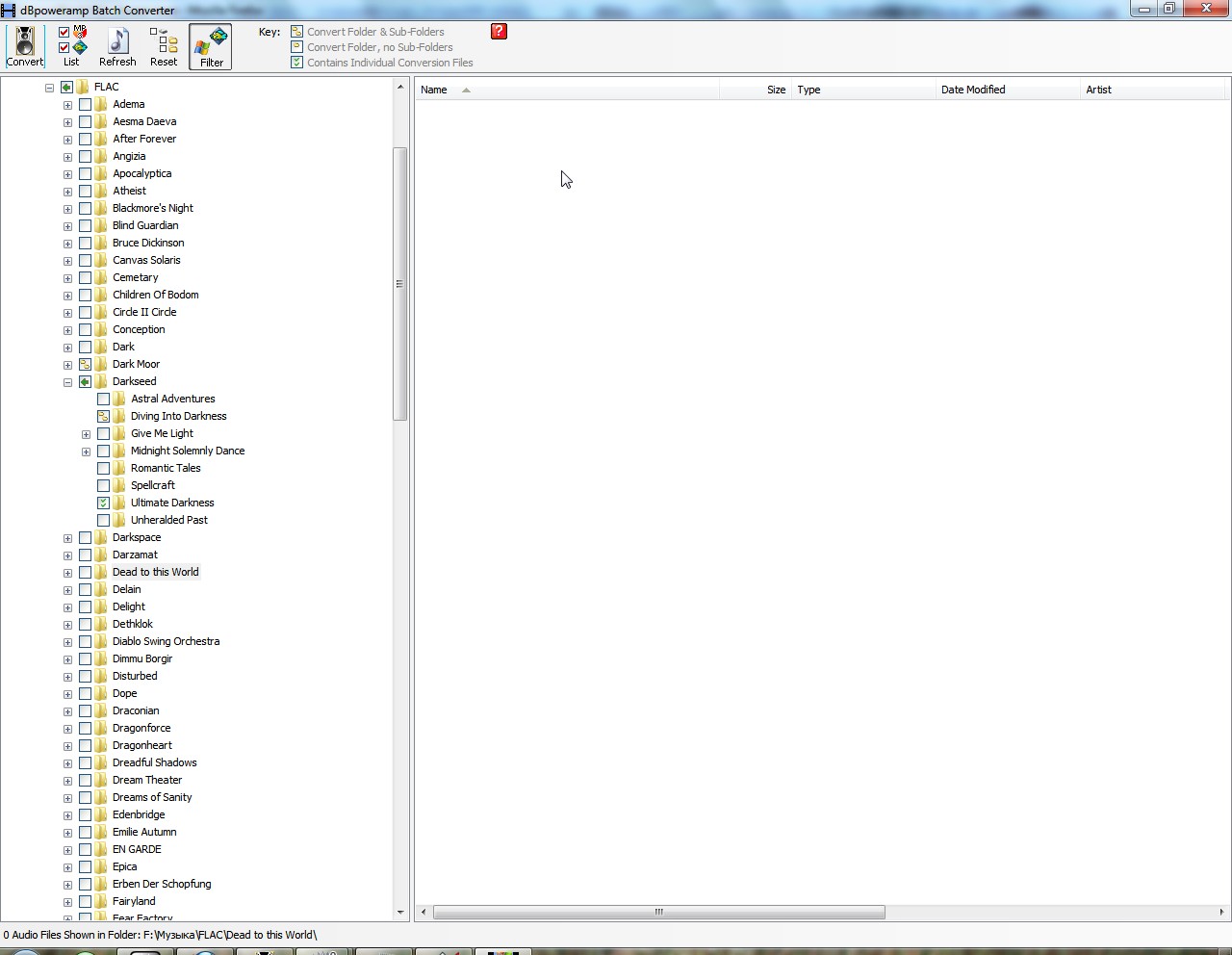Expand the Diablo Swing Orchestra folder
This screenshot has height=955, width=1232.
67,642
